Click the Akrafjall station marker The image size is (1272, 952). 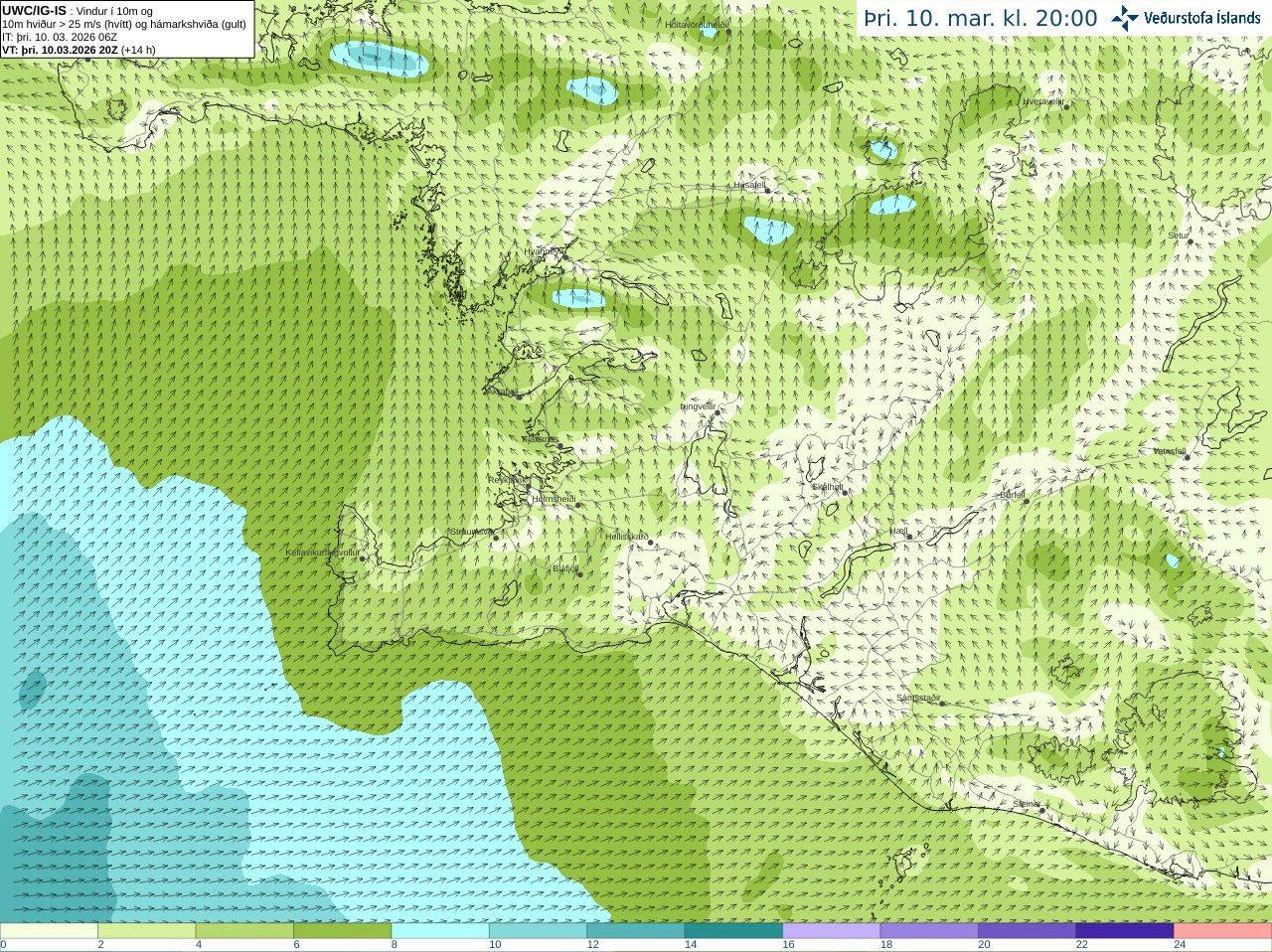520,397
